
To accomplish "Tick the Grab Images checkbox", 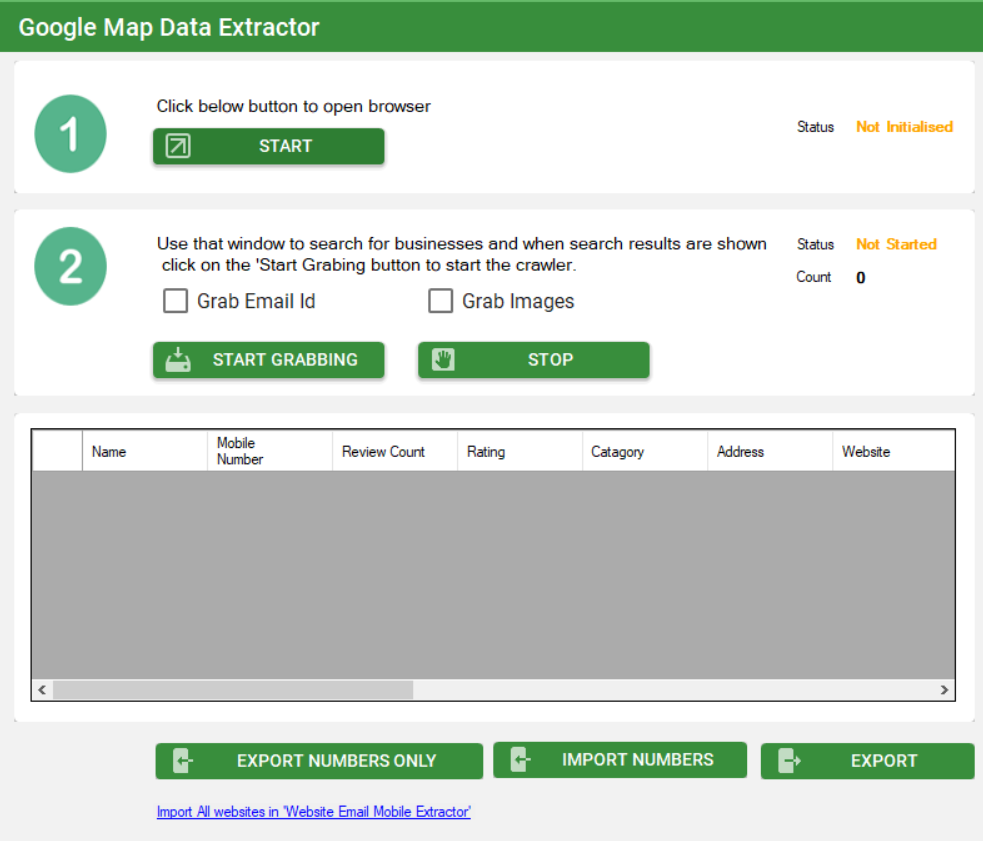I will click(441, 301).
